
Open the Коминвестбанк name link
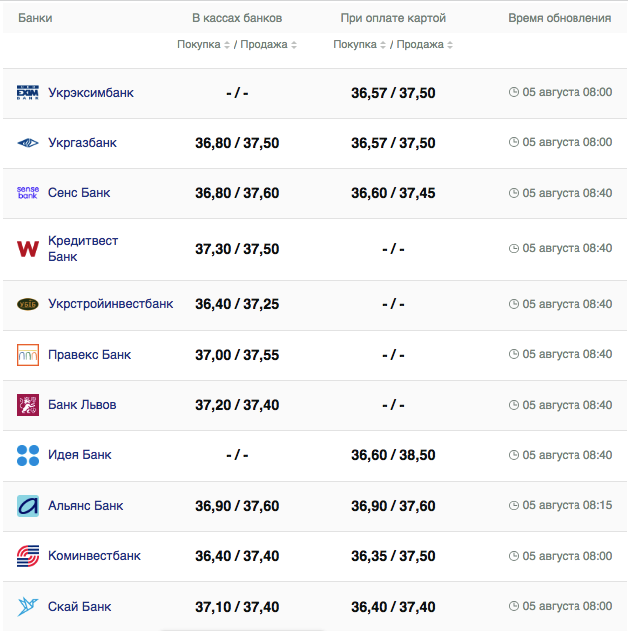[94, 556]
